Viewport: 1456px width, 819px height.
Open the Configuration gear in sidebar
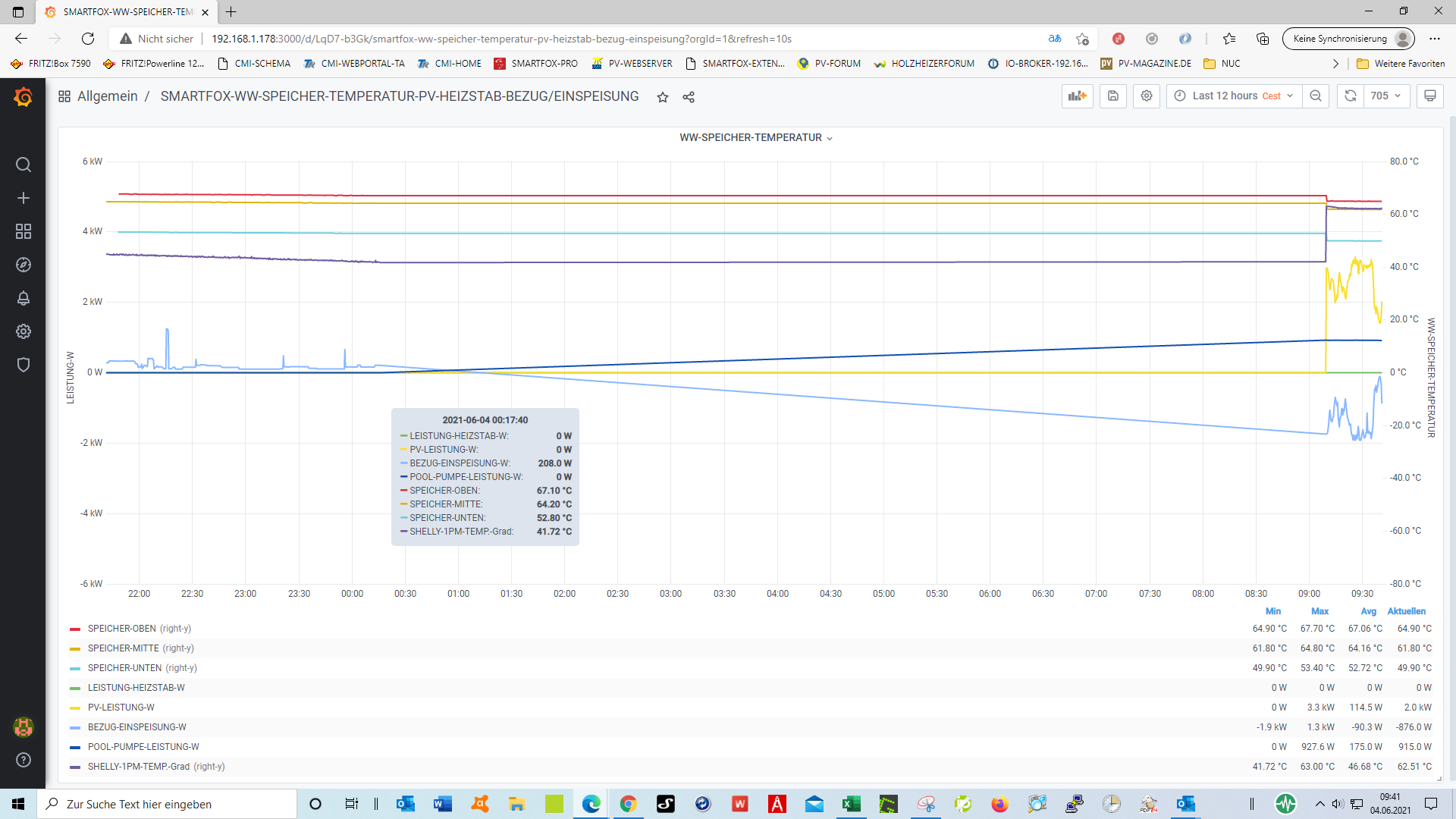(23, 331)
